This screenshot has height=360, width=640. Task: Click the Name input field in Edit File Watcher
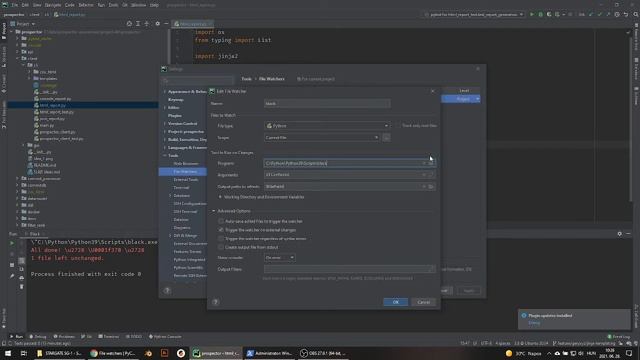327,104
